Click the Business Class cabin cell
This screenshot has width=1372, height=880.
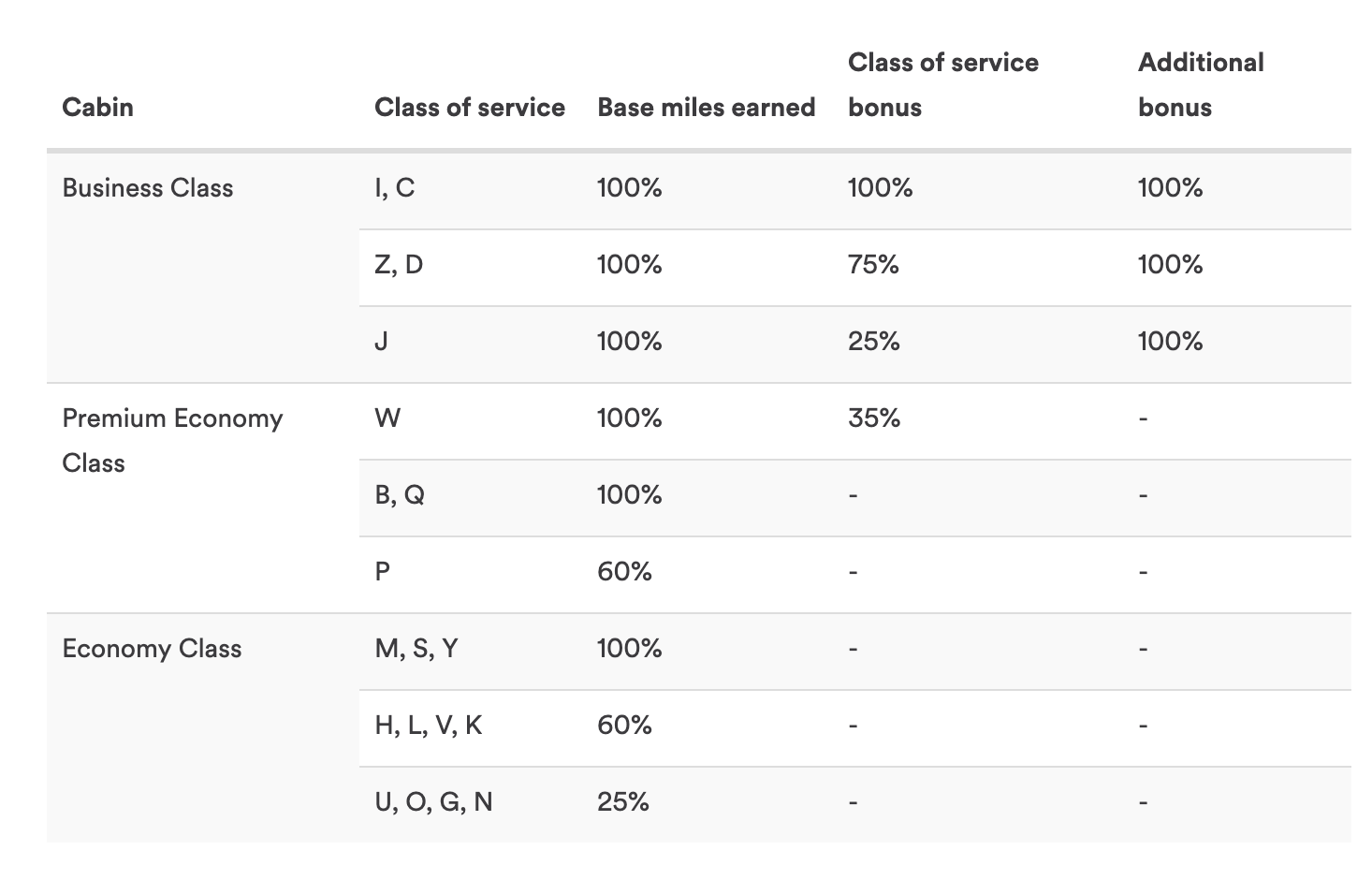147,188
